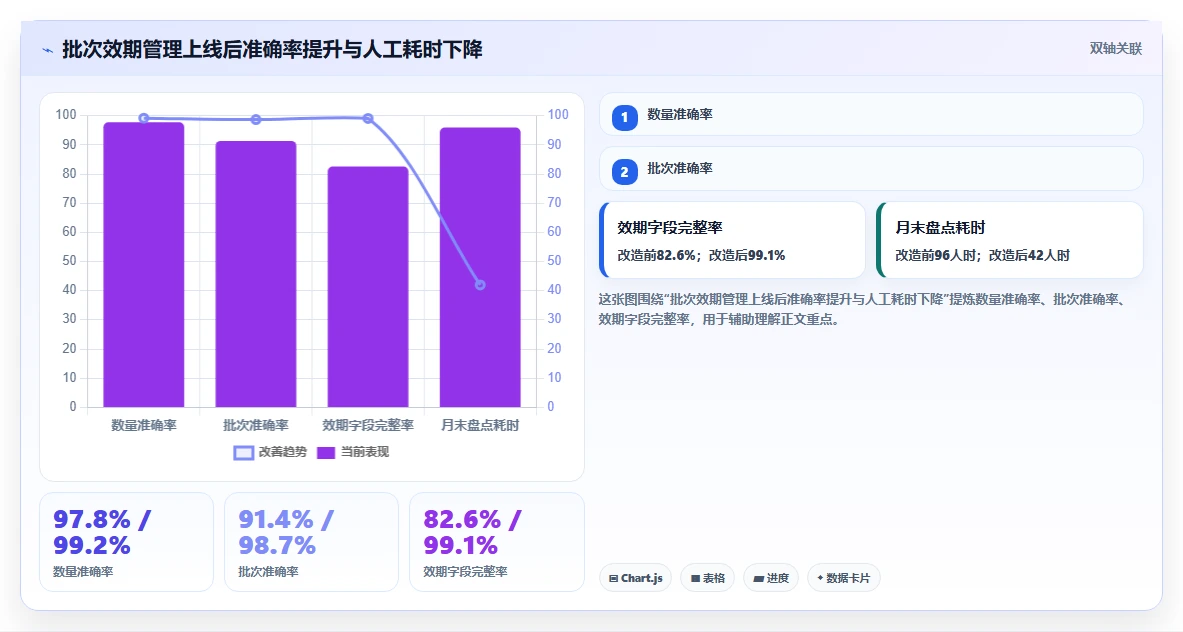Image resolution: width=1183 pixels, height=632 pixels.
Task: Click the 月末盘点耗时 x-axis label
Action: click(480, 425)
